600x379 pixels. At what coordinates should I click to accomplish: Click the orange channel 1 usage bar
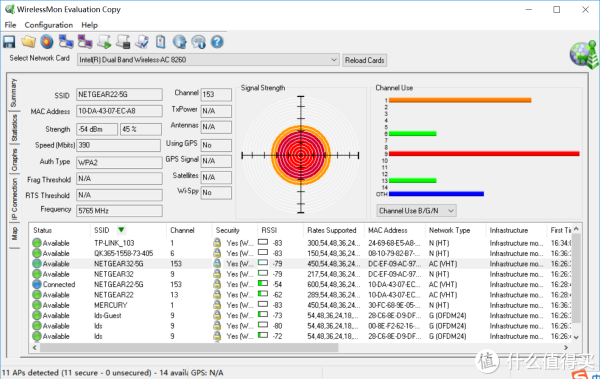pyautogui.click(x=460, y=100)
